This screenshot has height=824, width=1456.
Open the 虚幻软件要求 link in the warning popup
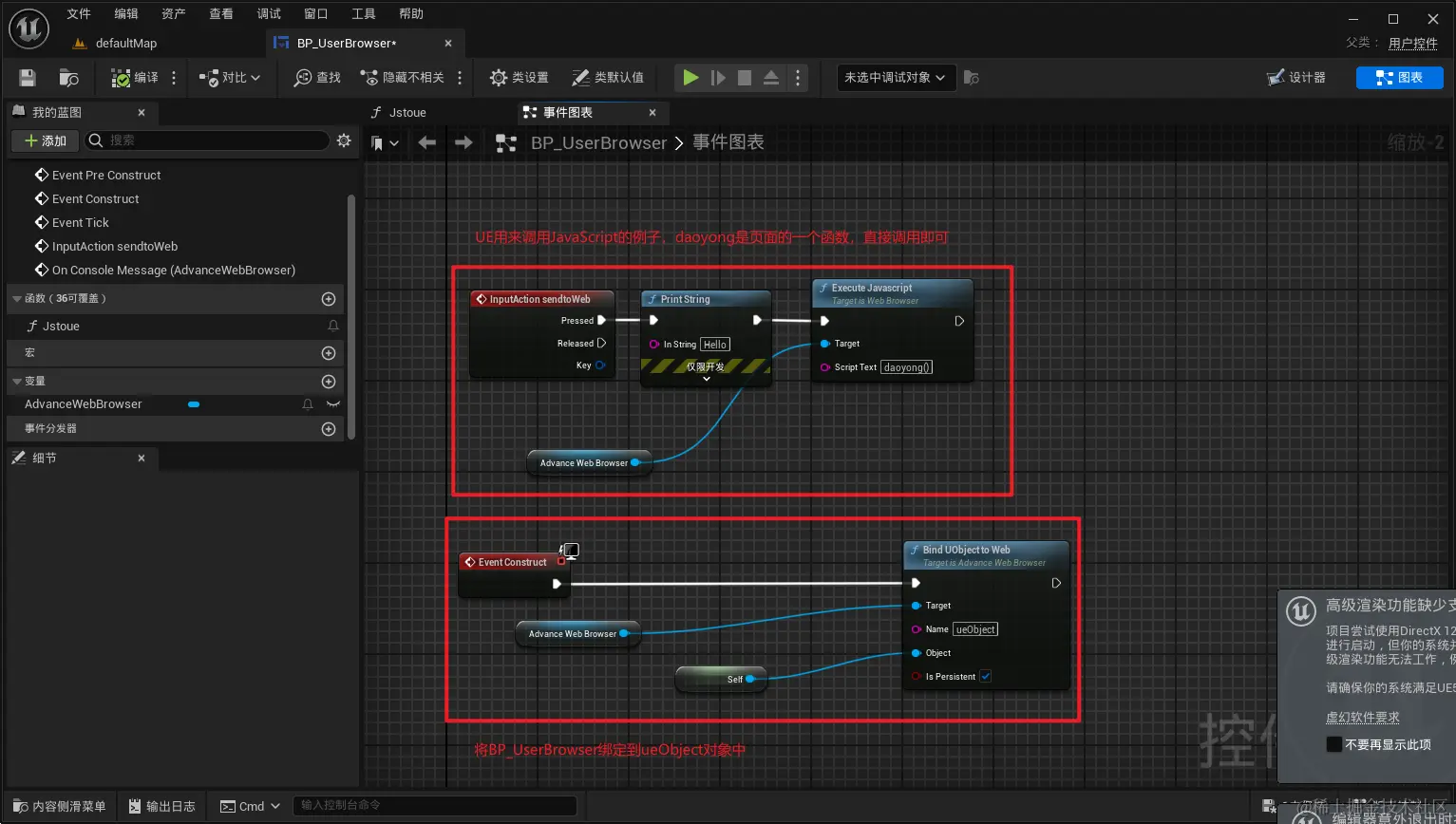tap(1363, 718)
